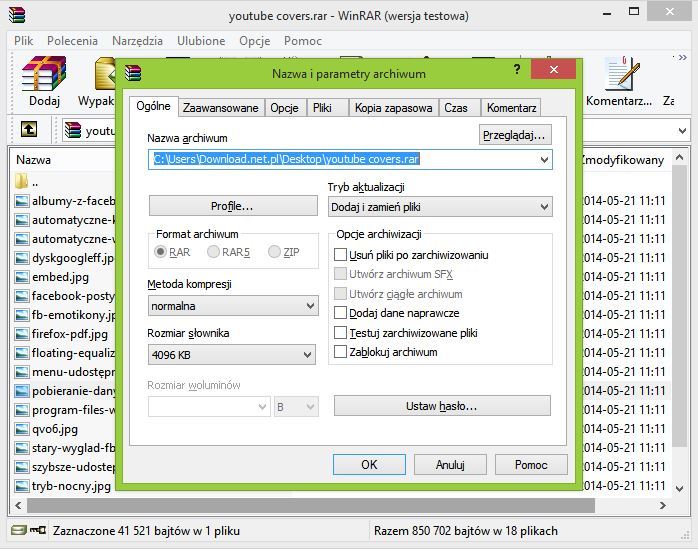Click the Pomoc button in dialog
The height and width of the screenshot is (549, 698).
pyautogui.click(x=531, y=464)
